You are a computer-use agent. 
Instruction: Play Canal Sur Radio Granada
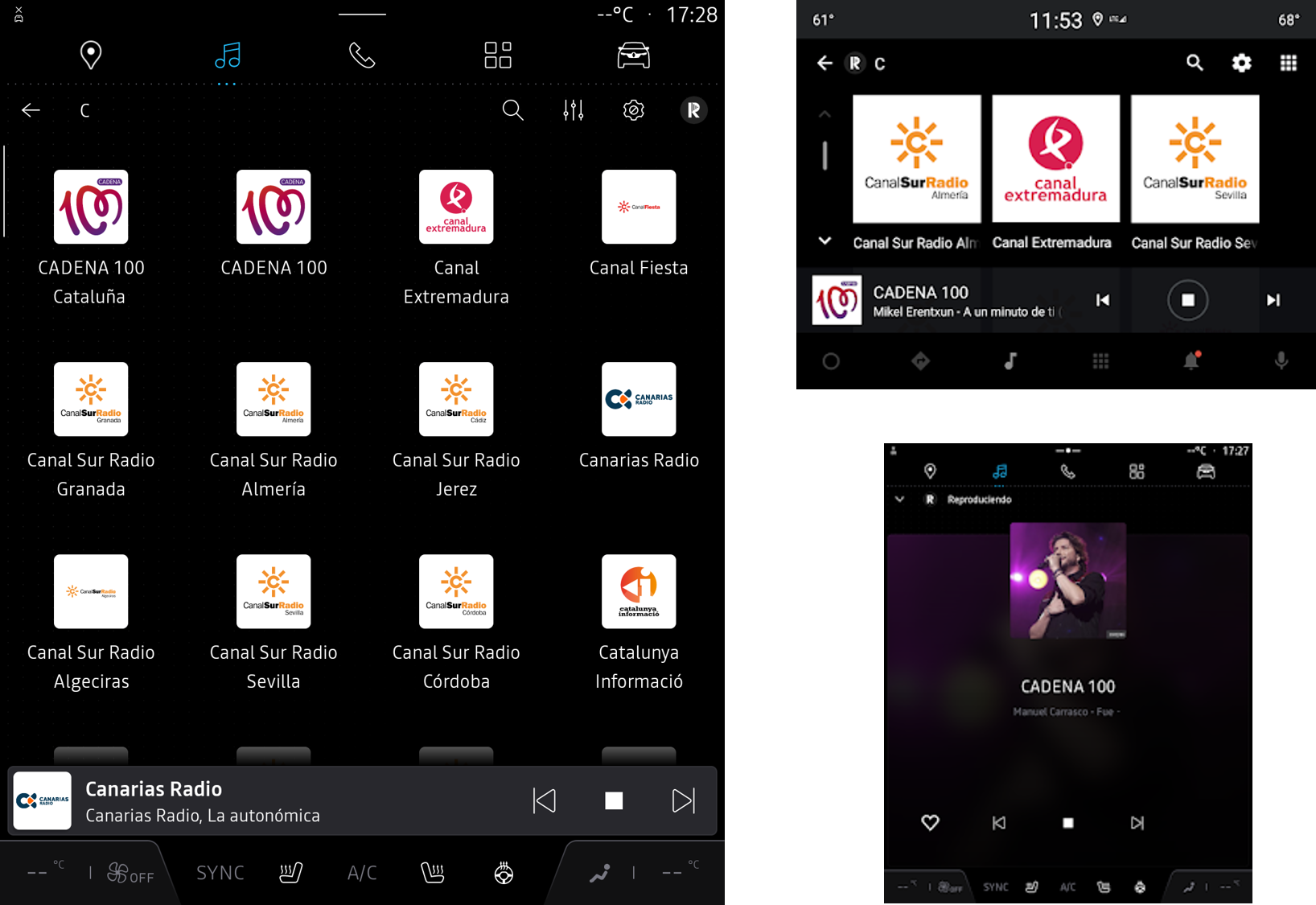click(x=91, y=430)
